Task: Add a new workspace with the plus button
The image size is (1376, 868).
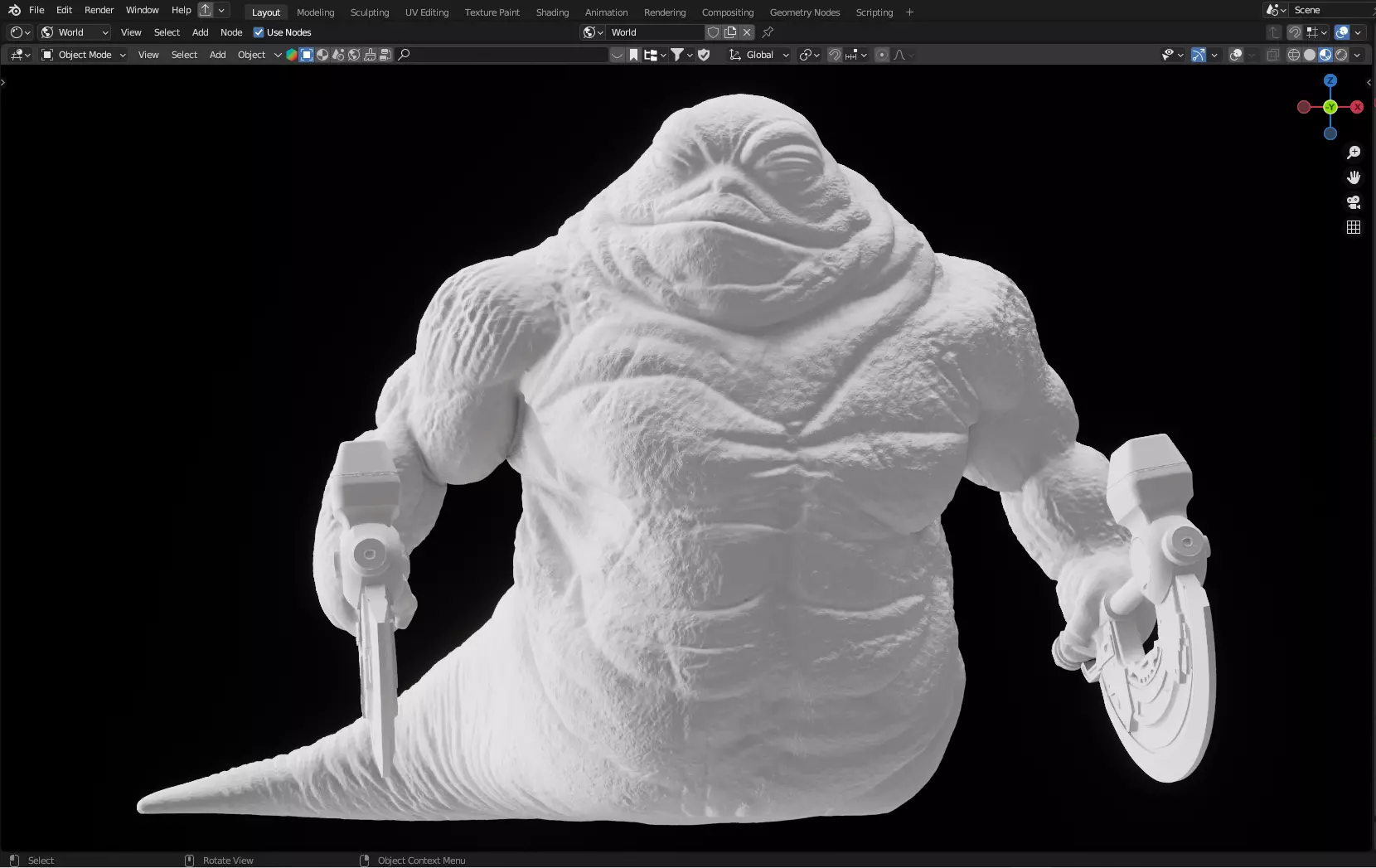Action: point(909,12)
